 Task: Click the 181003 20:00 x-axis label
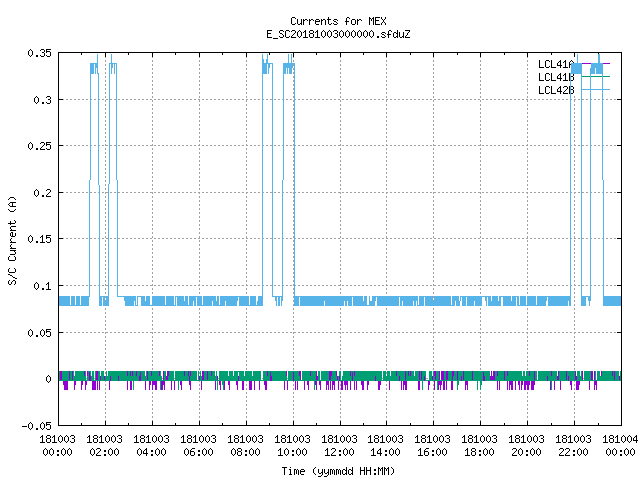[526, 446]
